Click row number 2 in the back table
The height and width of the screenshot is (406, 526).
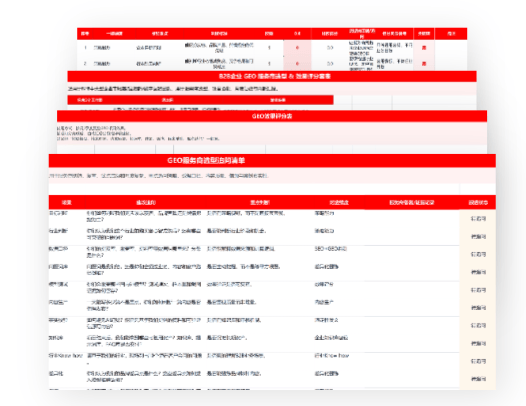coord(85,63)
